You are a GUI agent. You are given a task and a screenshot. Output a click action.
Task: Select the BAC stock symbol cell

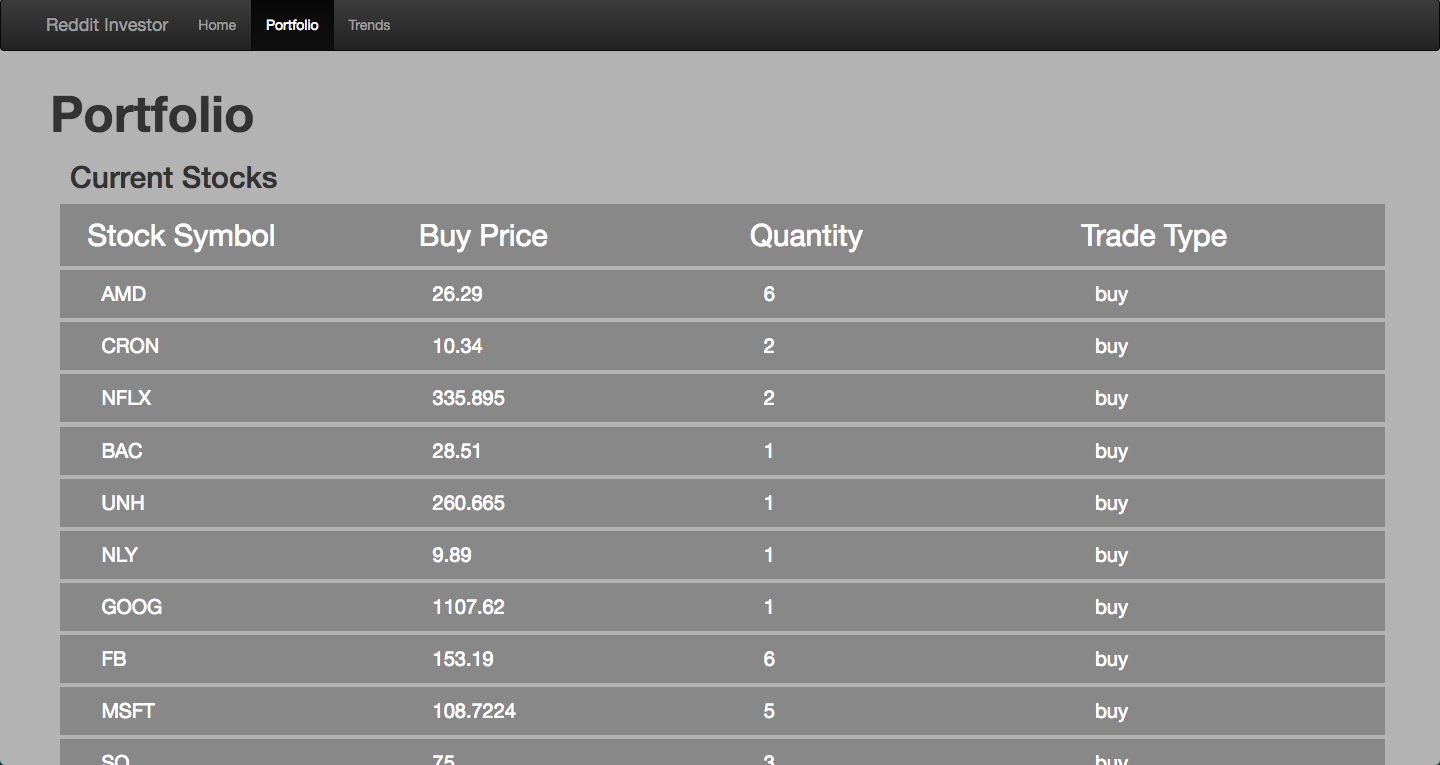(x=122, y=451)
